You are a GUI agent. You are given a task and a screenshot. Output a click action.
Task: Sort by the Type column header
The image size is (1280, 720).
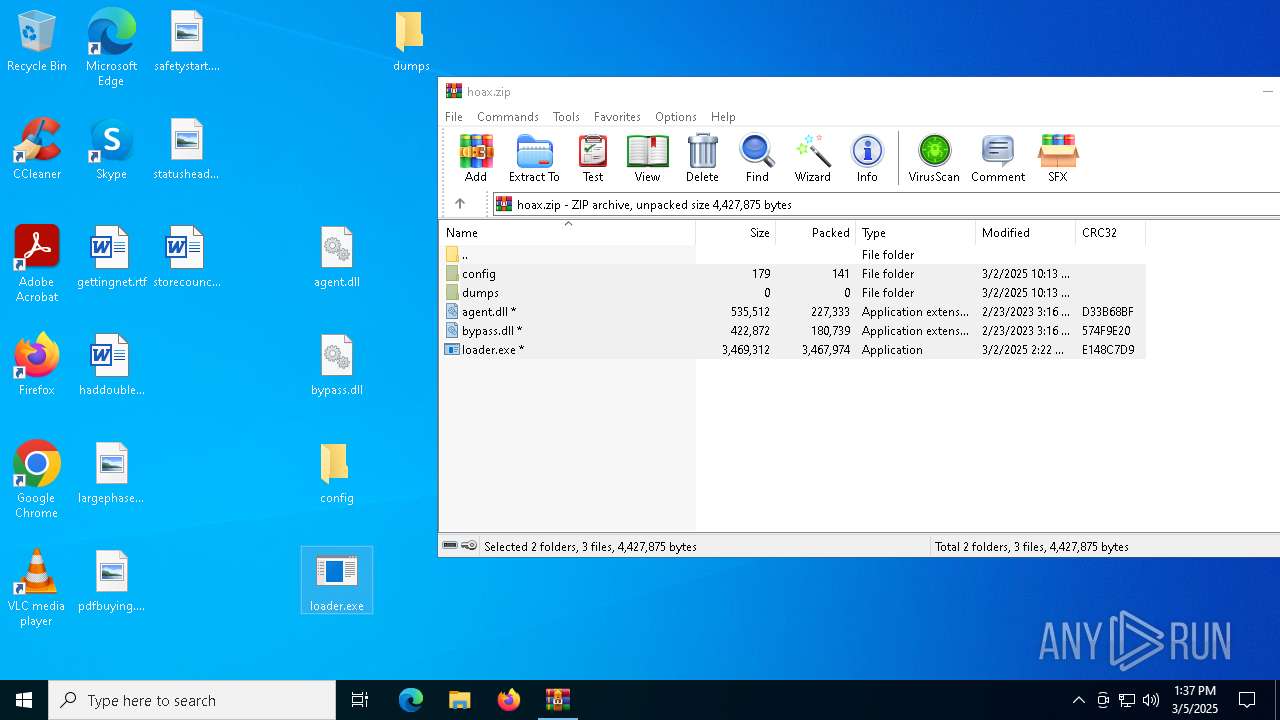915,232
